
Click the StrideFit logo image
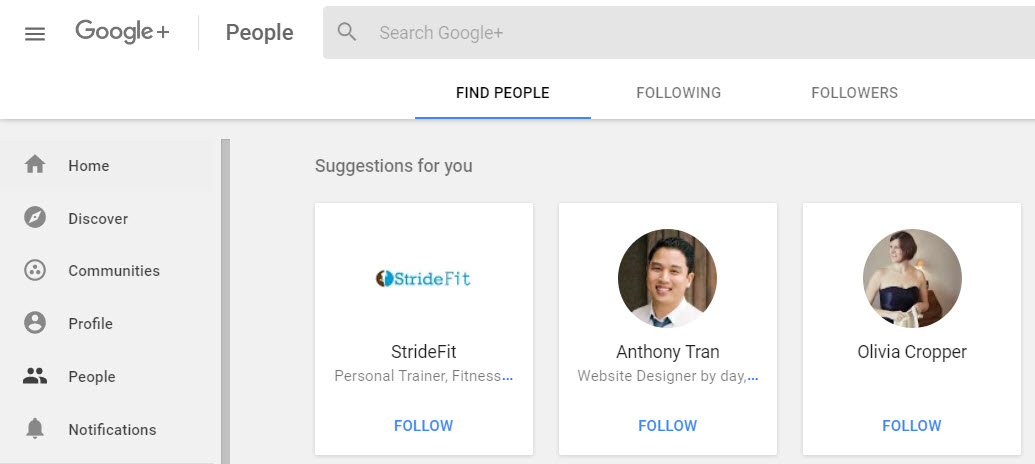point(424,279)
